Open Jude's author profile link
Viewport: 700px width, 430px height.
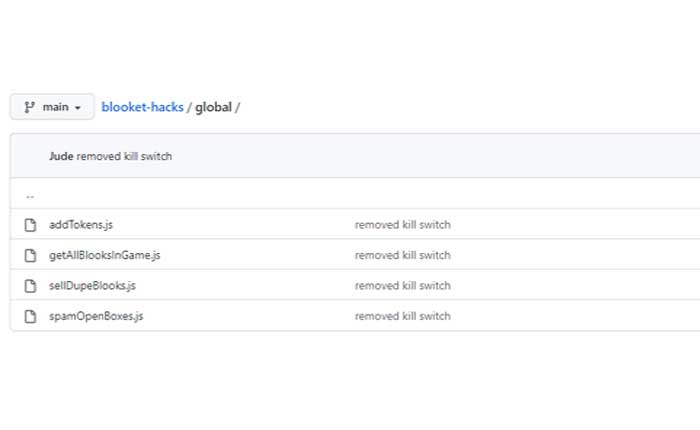(x=61, y=156)
